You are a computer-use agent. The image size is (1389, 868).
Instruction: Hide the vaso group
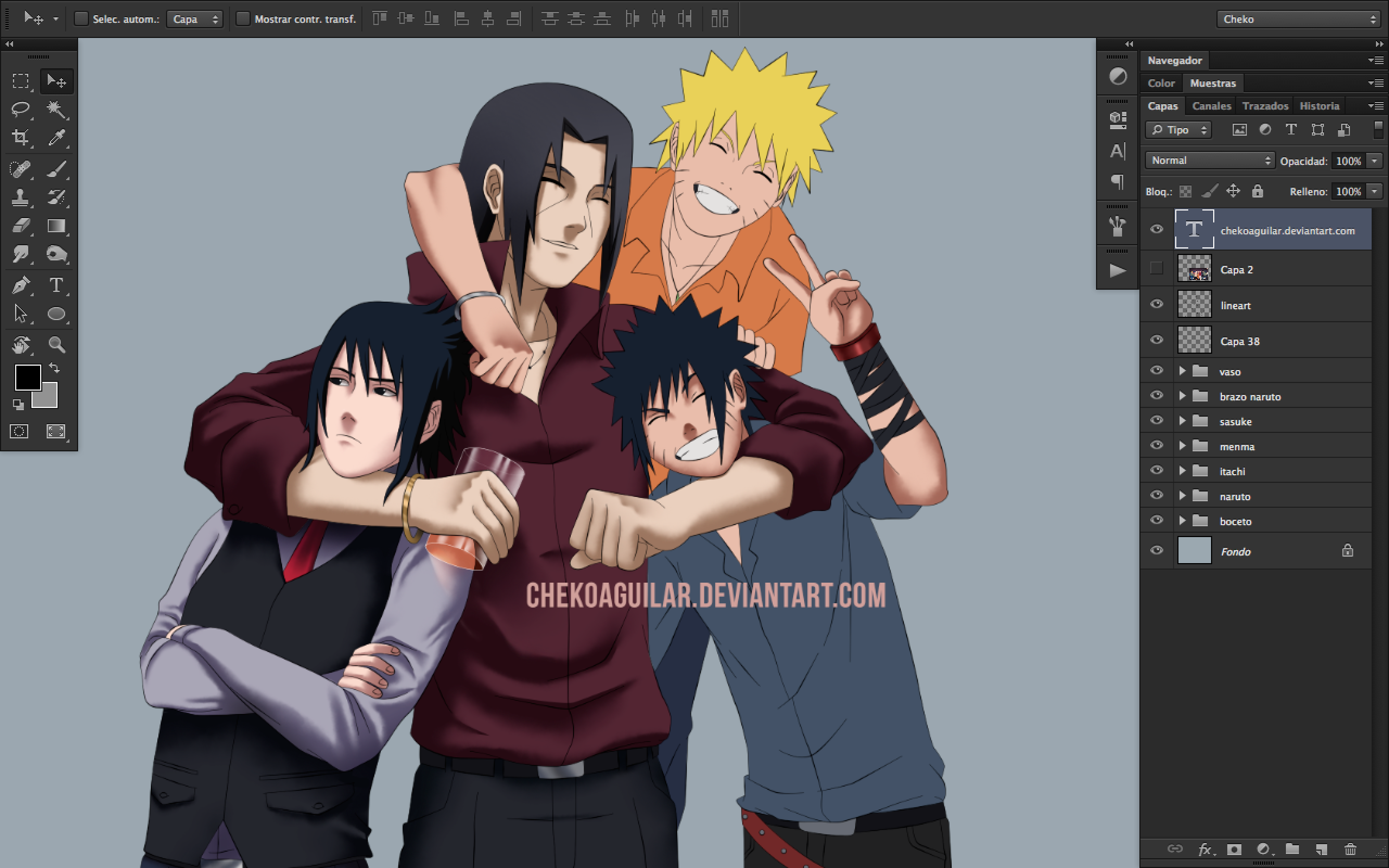[x=1157, y=371]
